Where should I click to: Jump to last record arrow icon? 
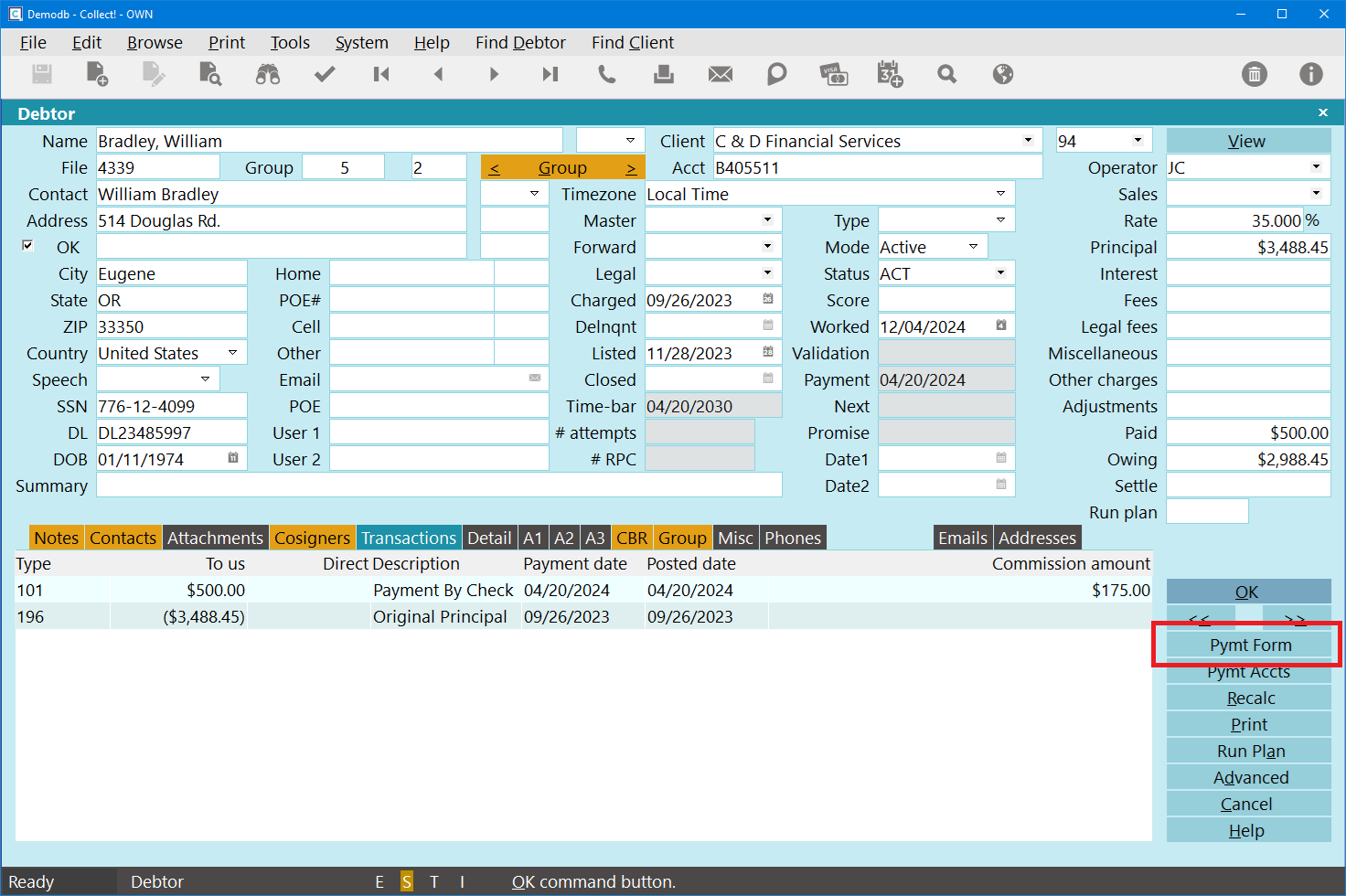point(550,74)
